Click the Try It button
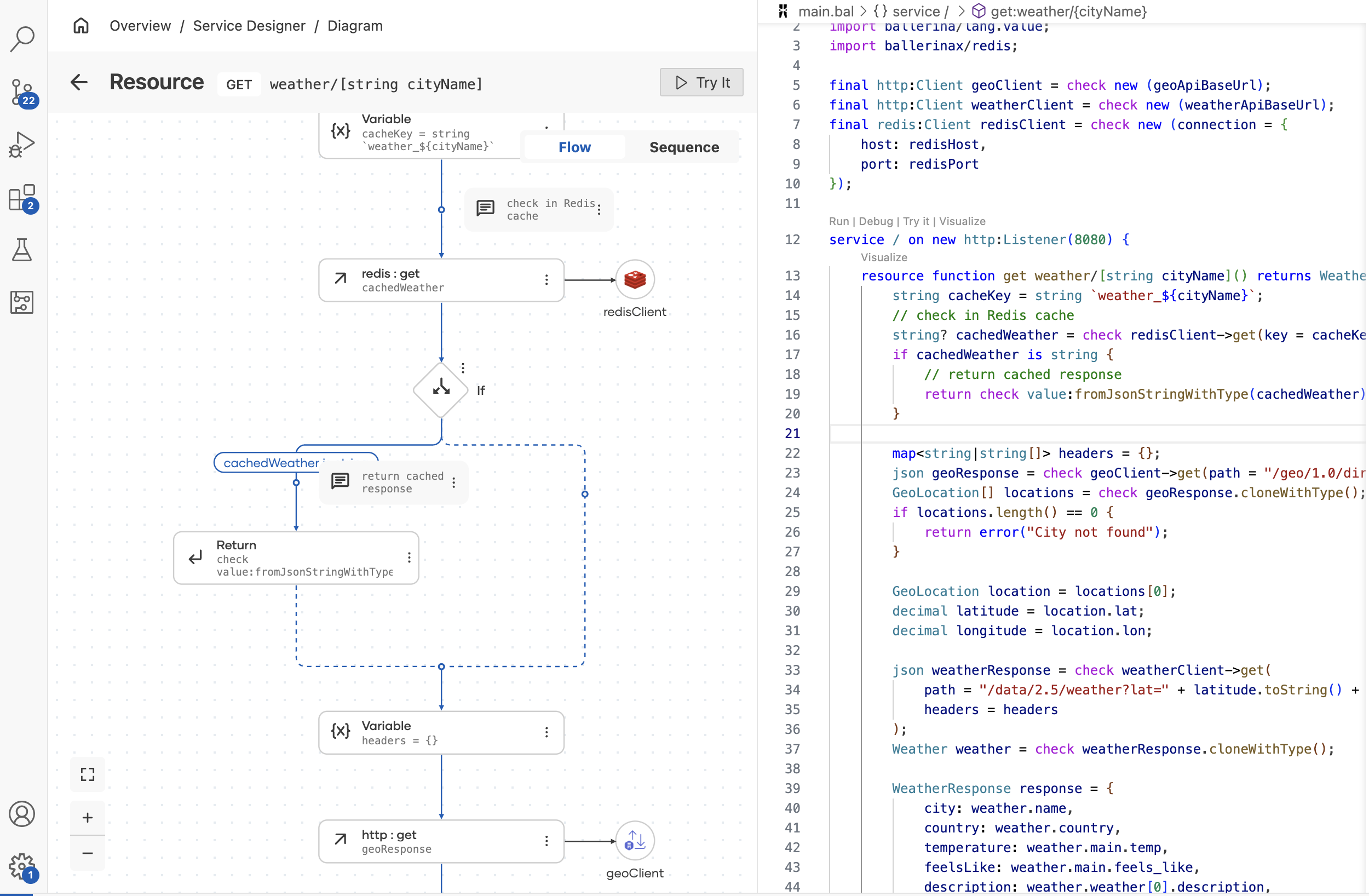The height and width of the screenshot is (896, 1369). [701, 82]
